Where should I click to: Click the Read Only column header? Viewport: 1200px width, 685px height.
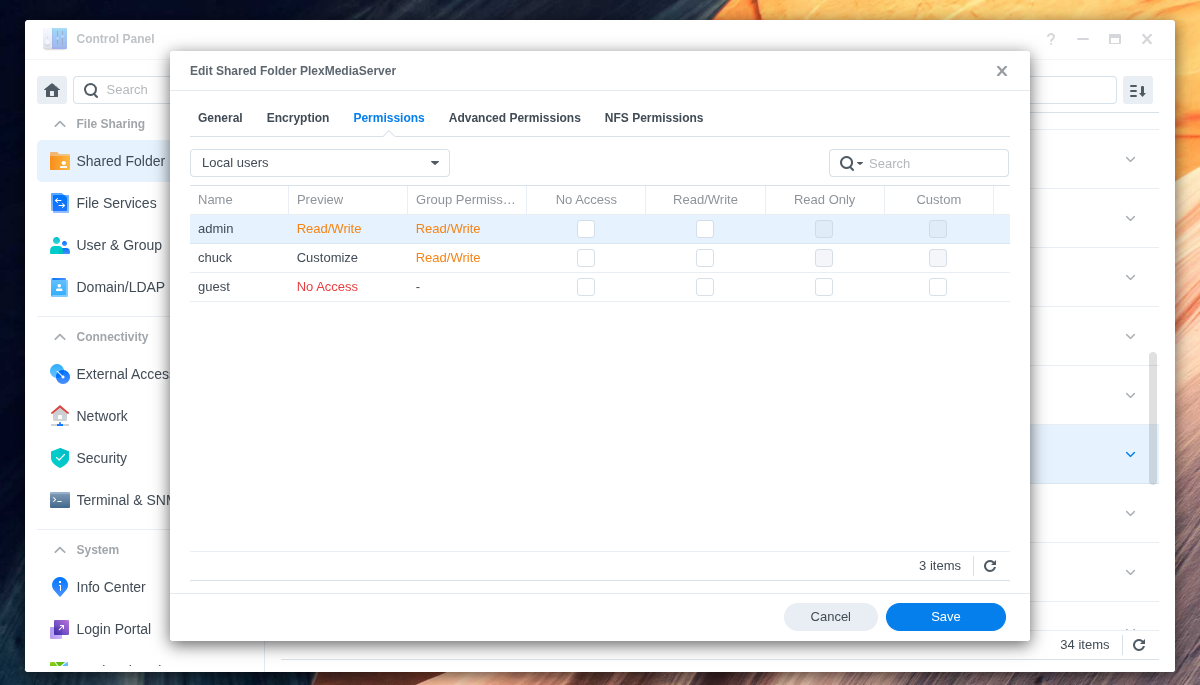[825, 200]
